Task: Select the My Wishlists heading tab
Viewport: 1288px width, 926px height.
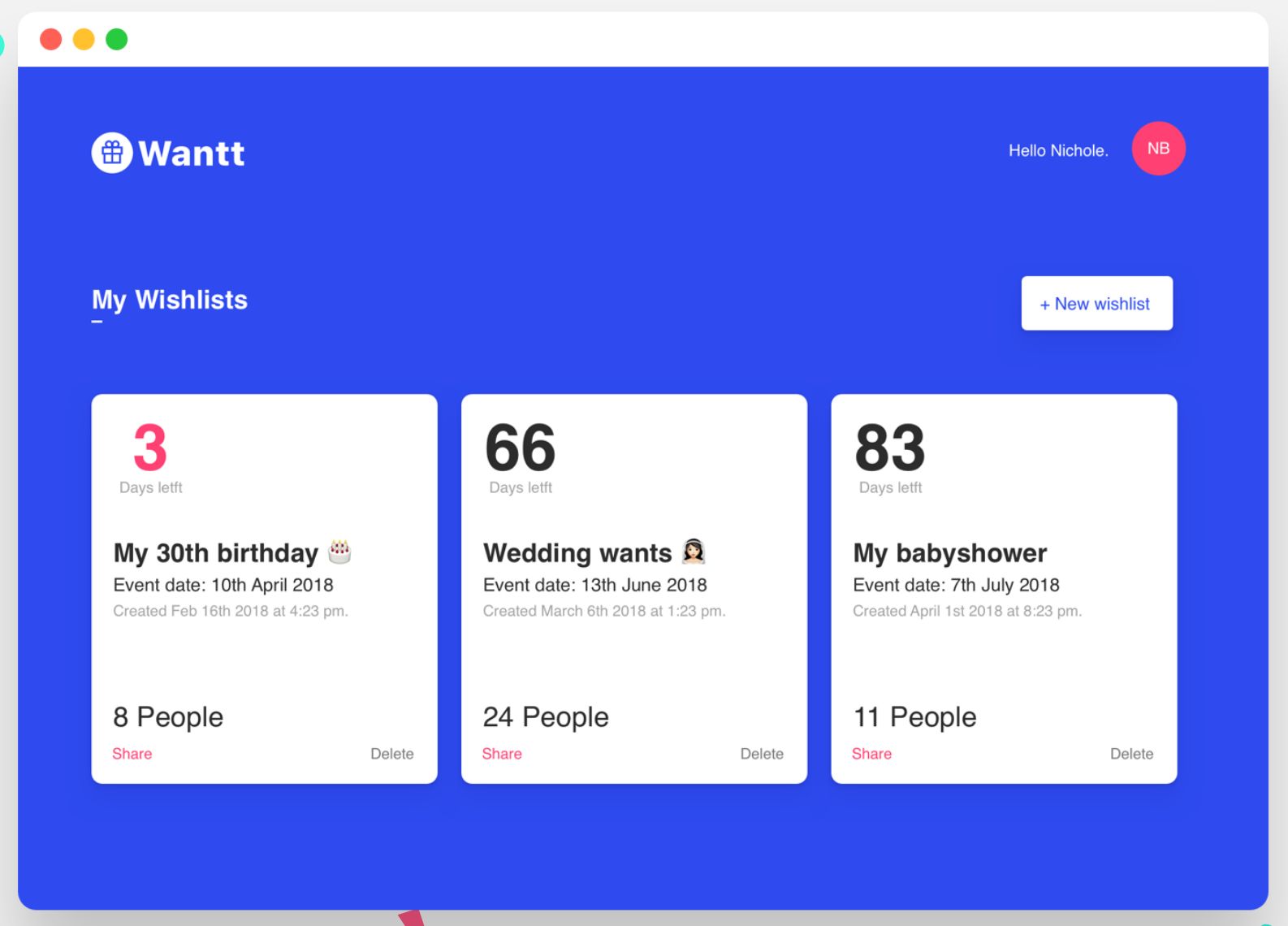Action: click(x=170, y=300)
